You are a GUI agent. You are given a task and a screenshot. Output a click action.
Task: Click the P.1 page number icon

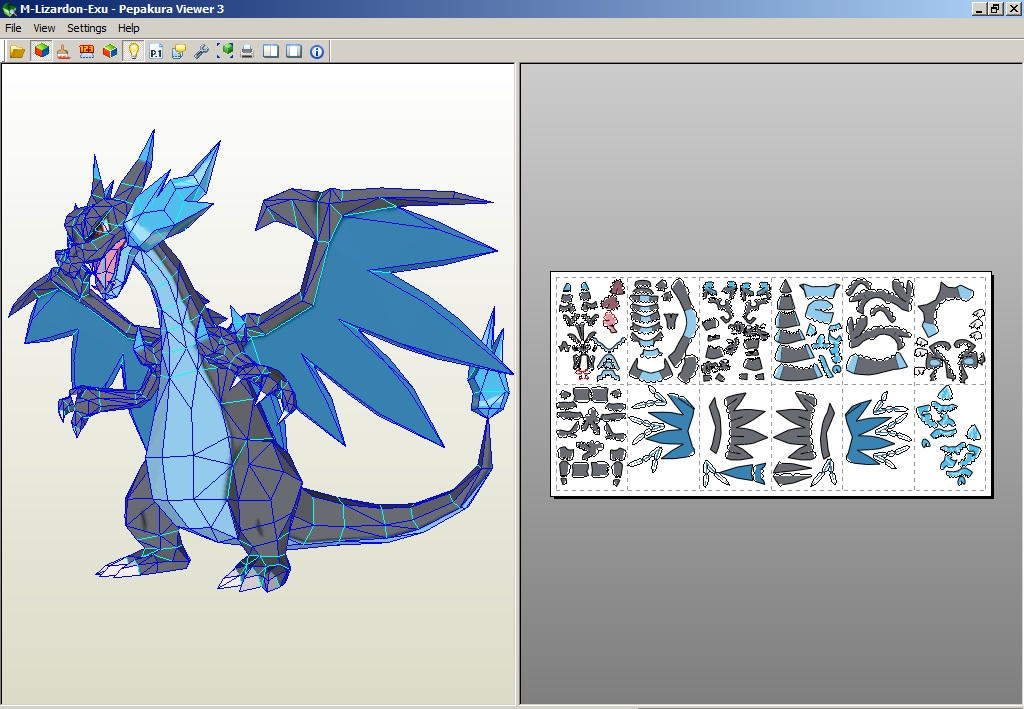click(x=155, y=51)
